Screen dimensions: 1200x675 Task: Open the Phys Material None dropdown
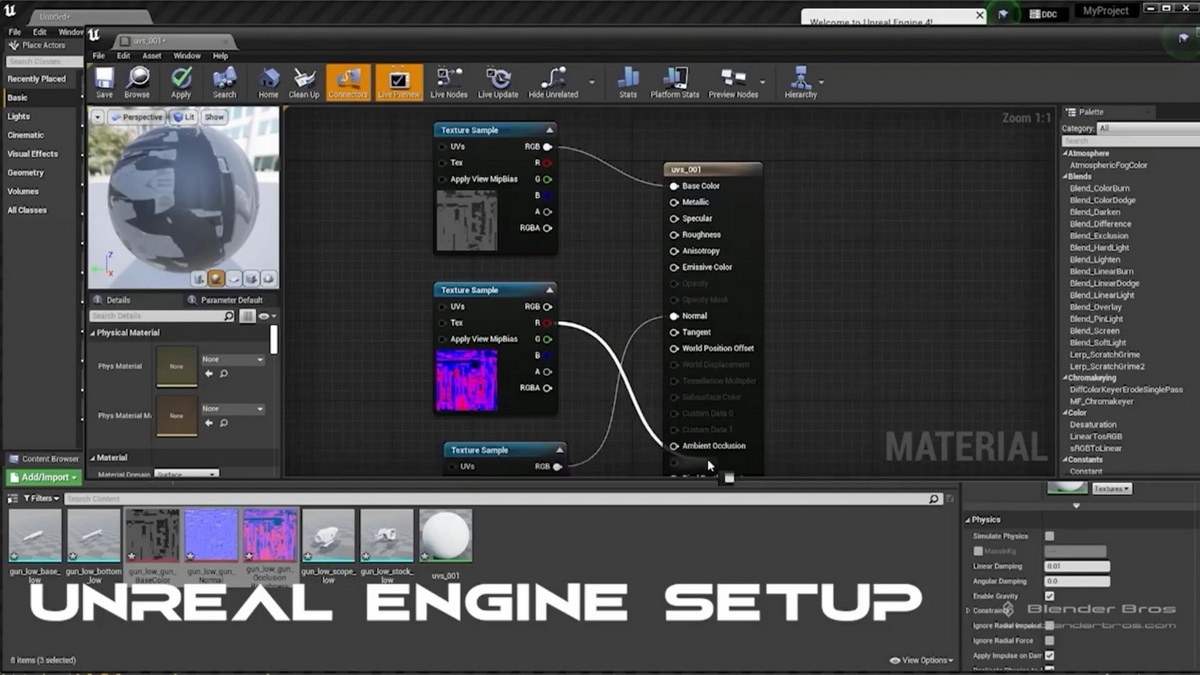(232, 359)
